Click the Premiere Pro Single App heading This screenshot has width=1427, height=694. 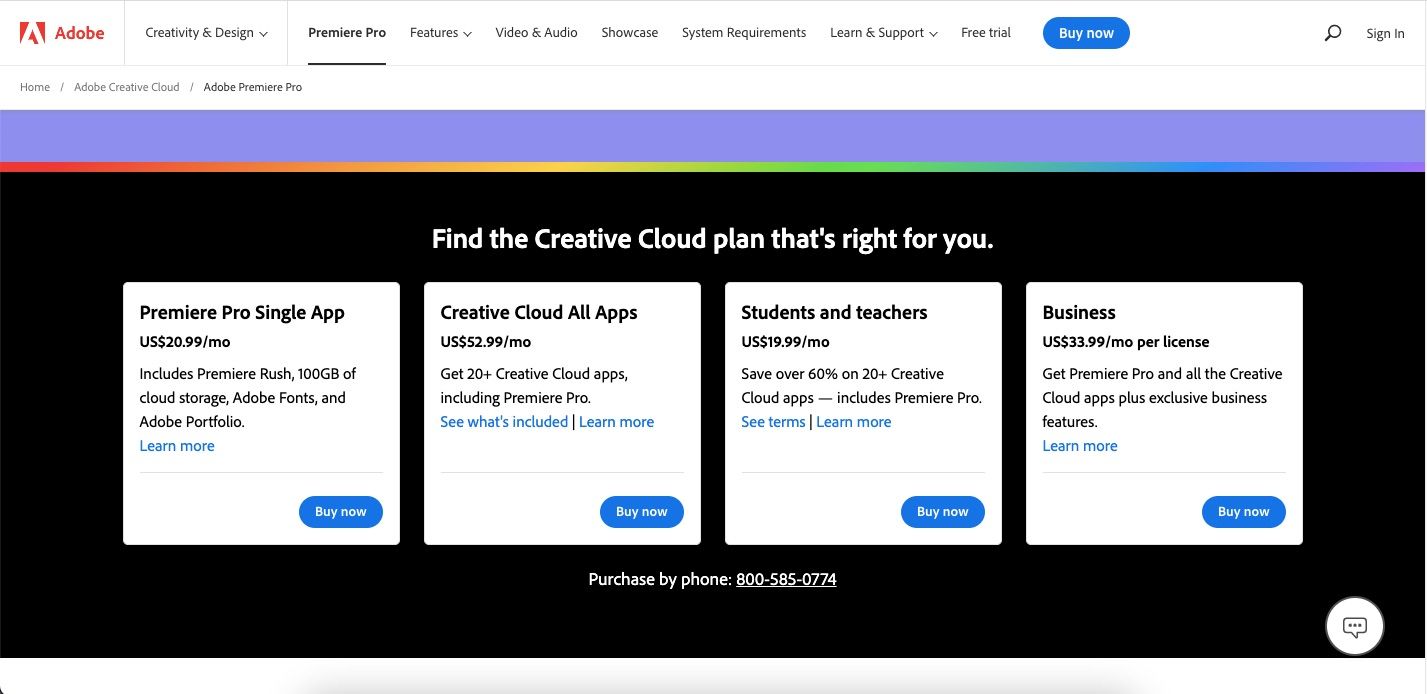[x=242, y=313]
